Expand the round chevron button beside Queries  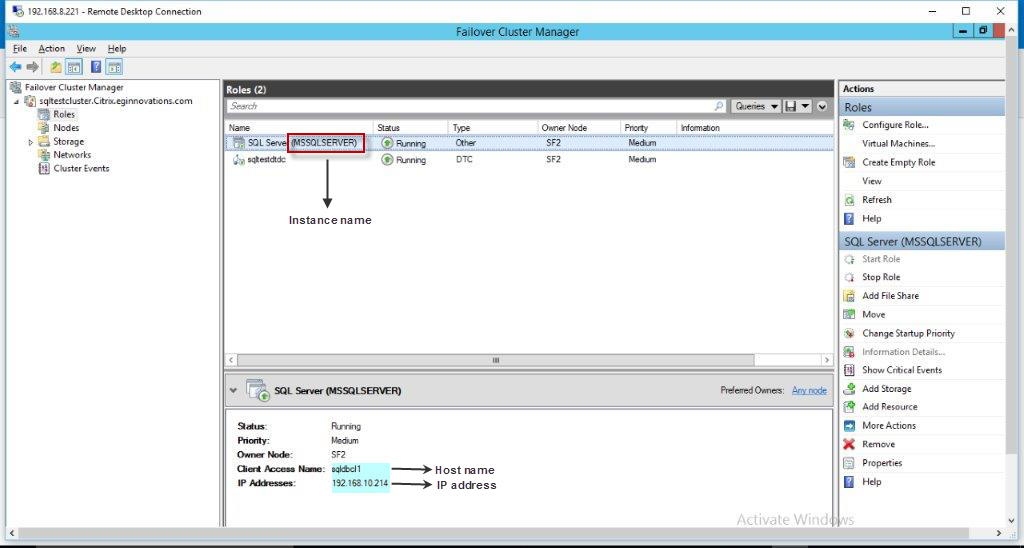[822, 106]
